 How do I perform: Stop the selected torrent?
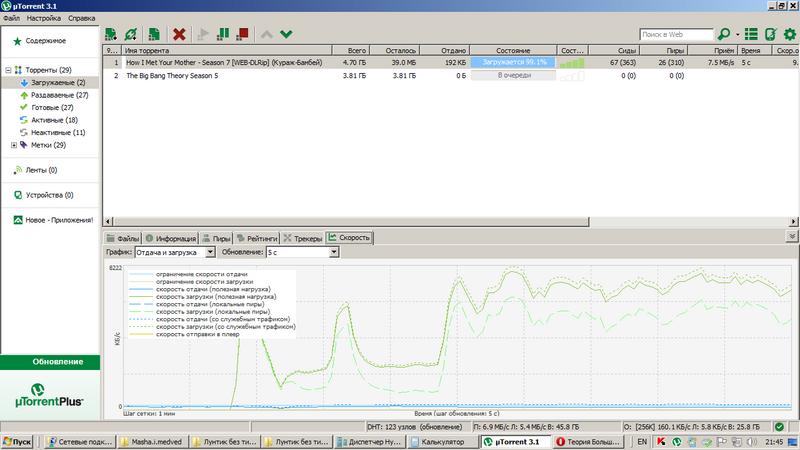click(242, 34)
